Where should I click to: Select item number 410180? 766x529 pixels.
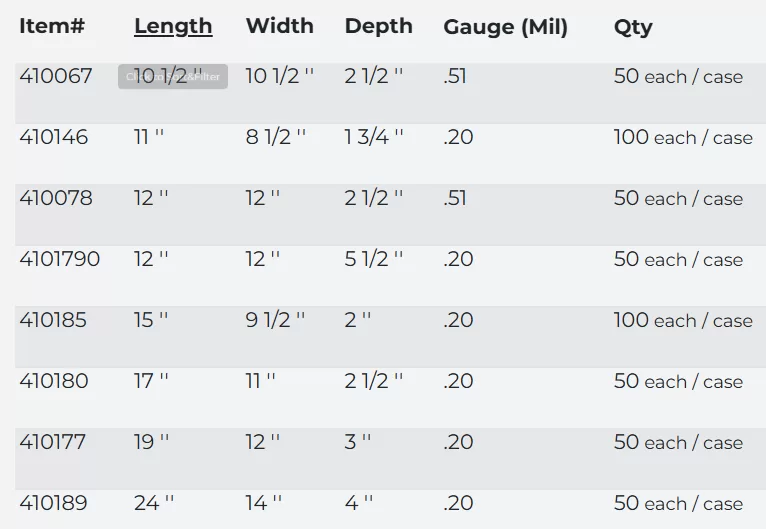54,381
